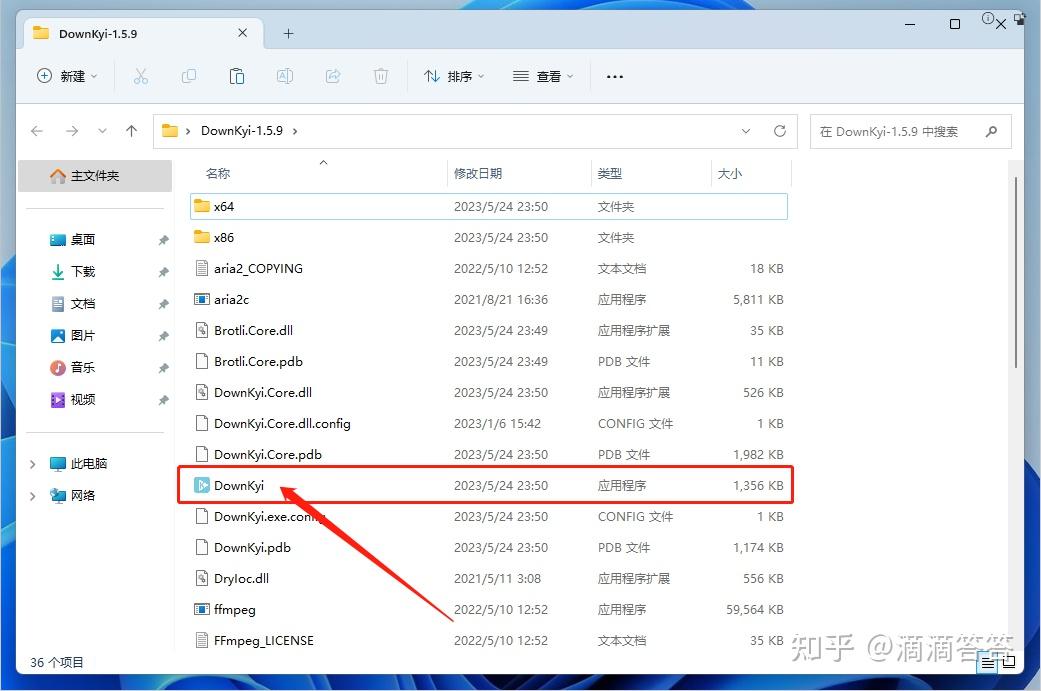Click the x86 folder icon
The image size is (1041, 691).
coord(202,237)
